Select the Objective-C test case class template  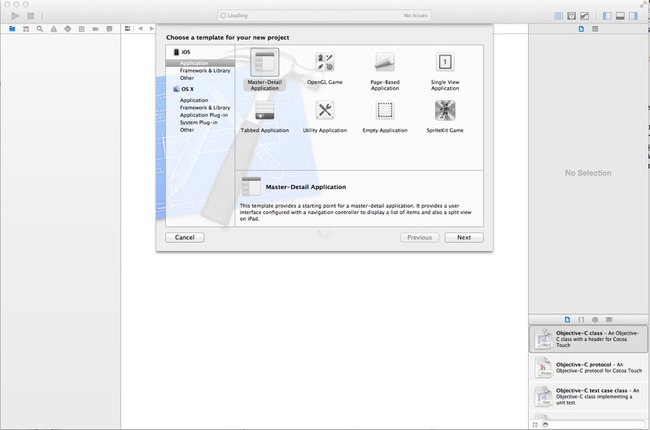(588, 396)
